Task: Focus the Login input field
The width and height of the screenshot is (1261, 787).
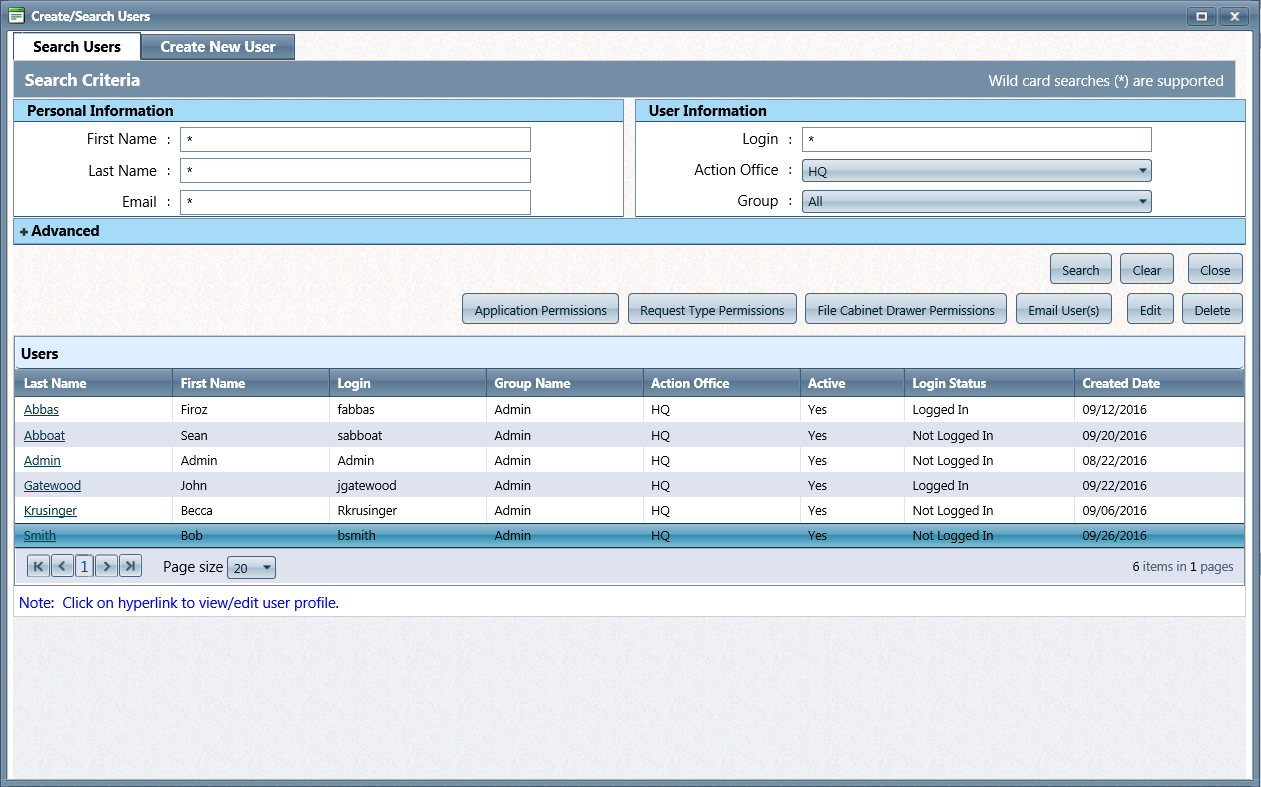Action: [977, 140]
